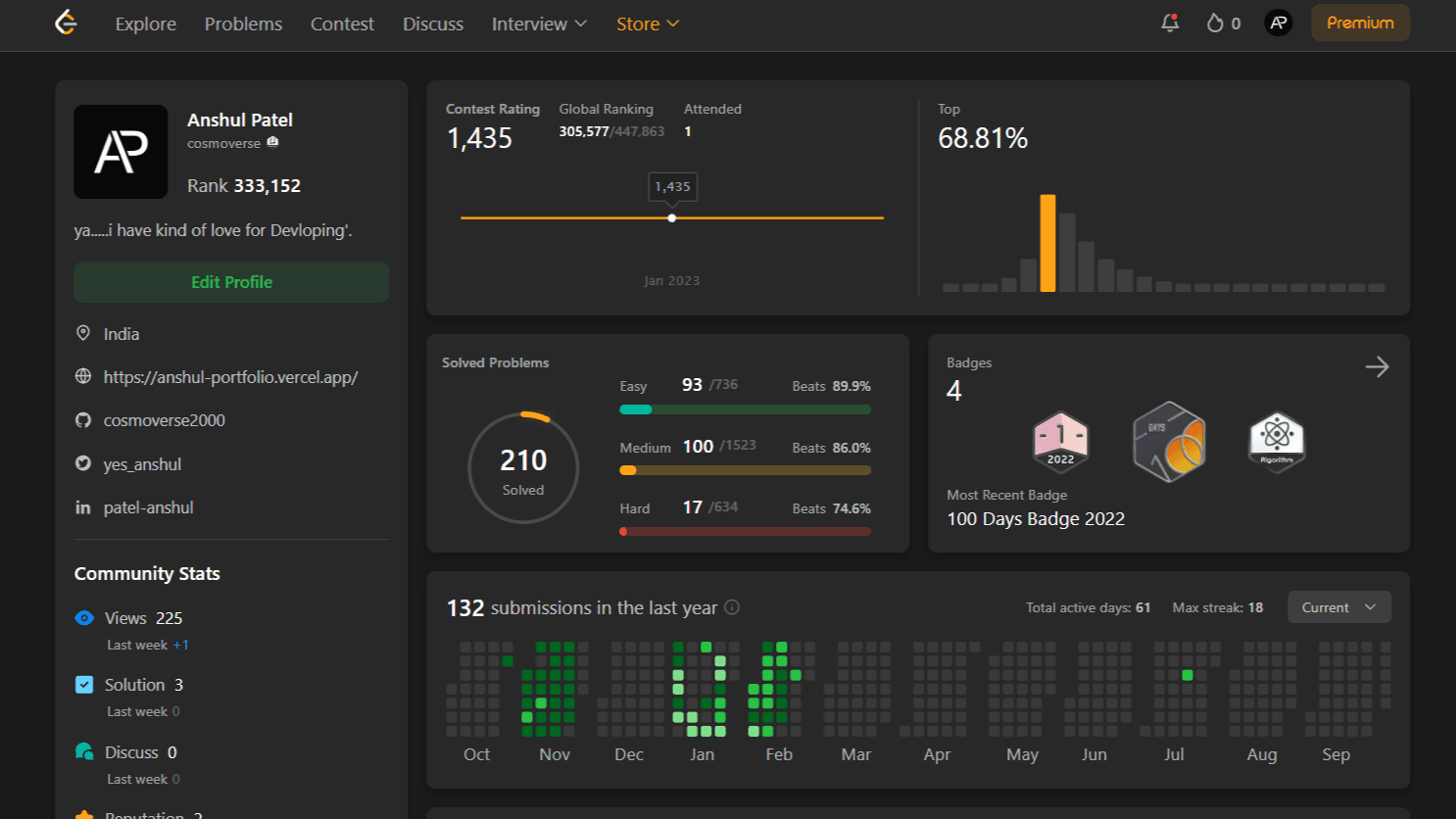
Task: Click the globe icon beside portfolio link
Action: [x=83, y=376]
